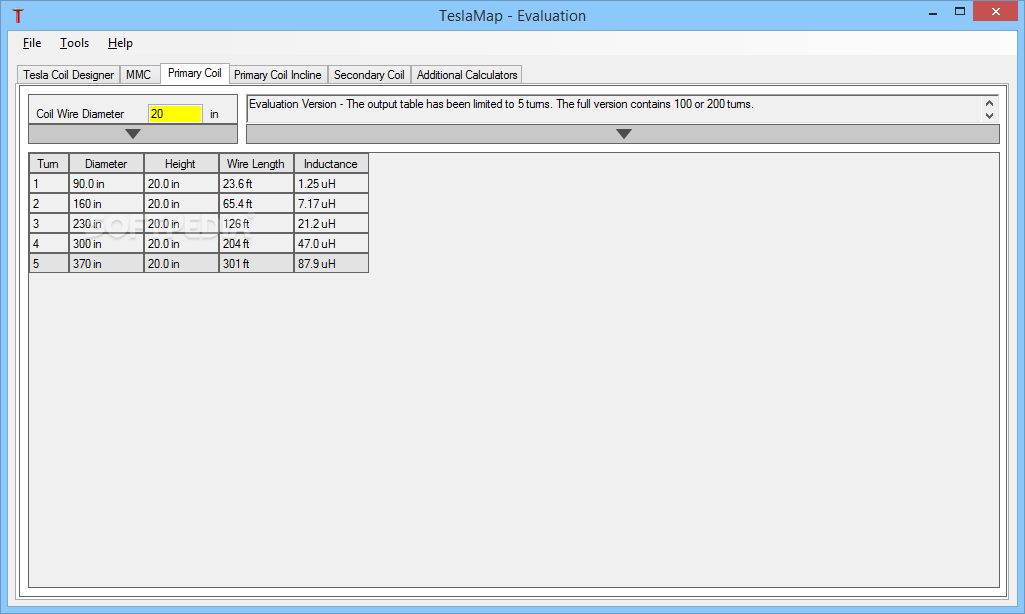Click the '23.6 ft' wire length cell
The width and height of the screenshot is (1025, 614).
click(256, 184)
